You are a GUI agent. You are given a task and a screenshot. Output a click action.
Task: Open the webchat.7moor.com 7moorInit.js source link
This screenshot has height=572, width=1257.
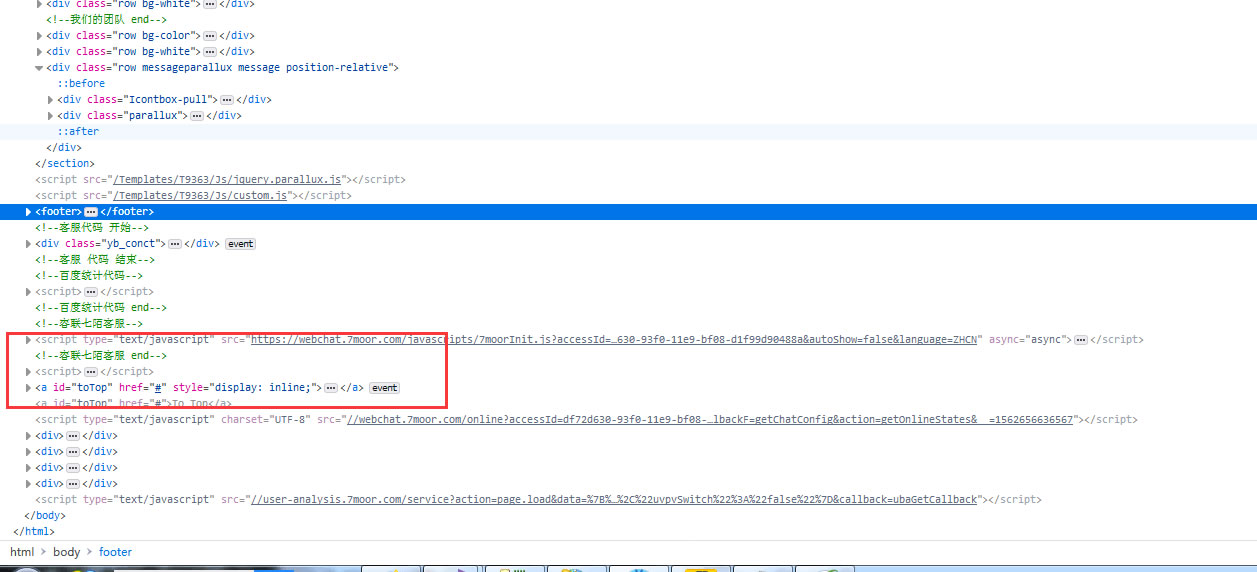pyautogui.click(x=616, y=340)
